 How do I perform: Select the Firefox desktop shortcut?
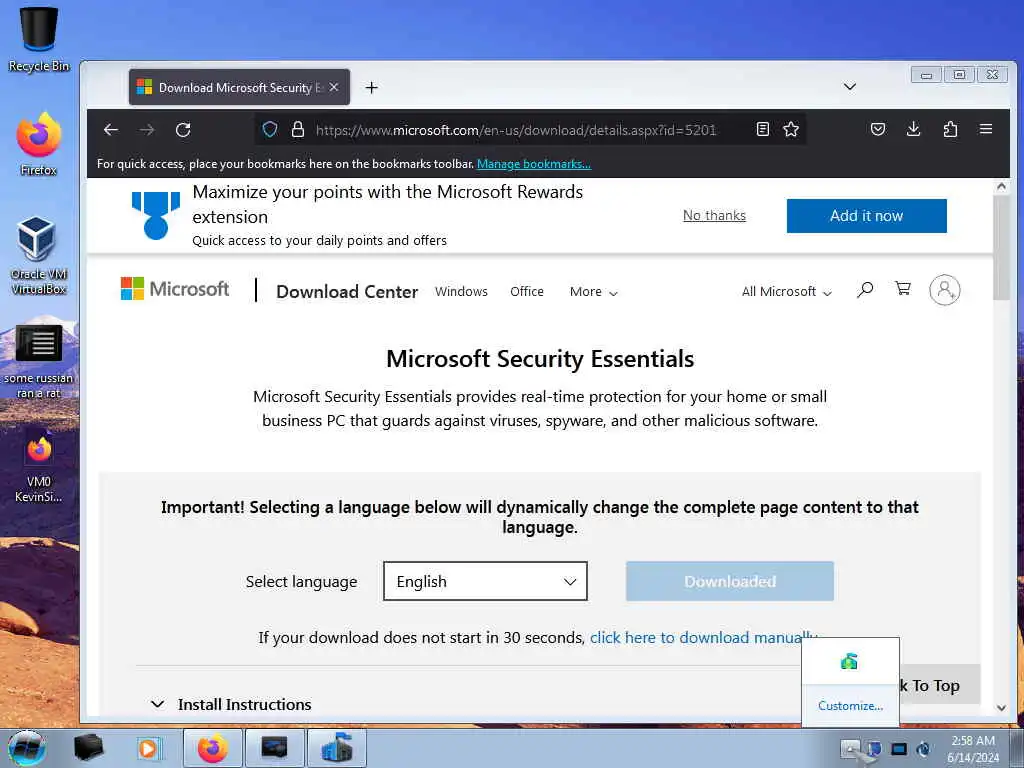(39, 144)
